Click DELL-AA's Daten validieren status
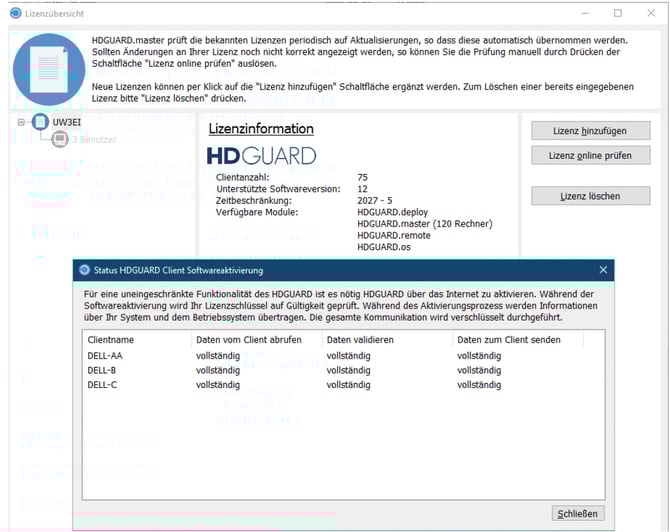This screenshot has height=532, width=670. (x=348, y=356)
